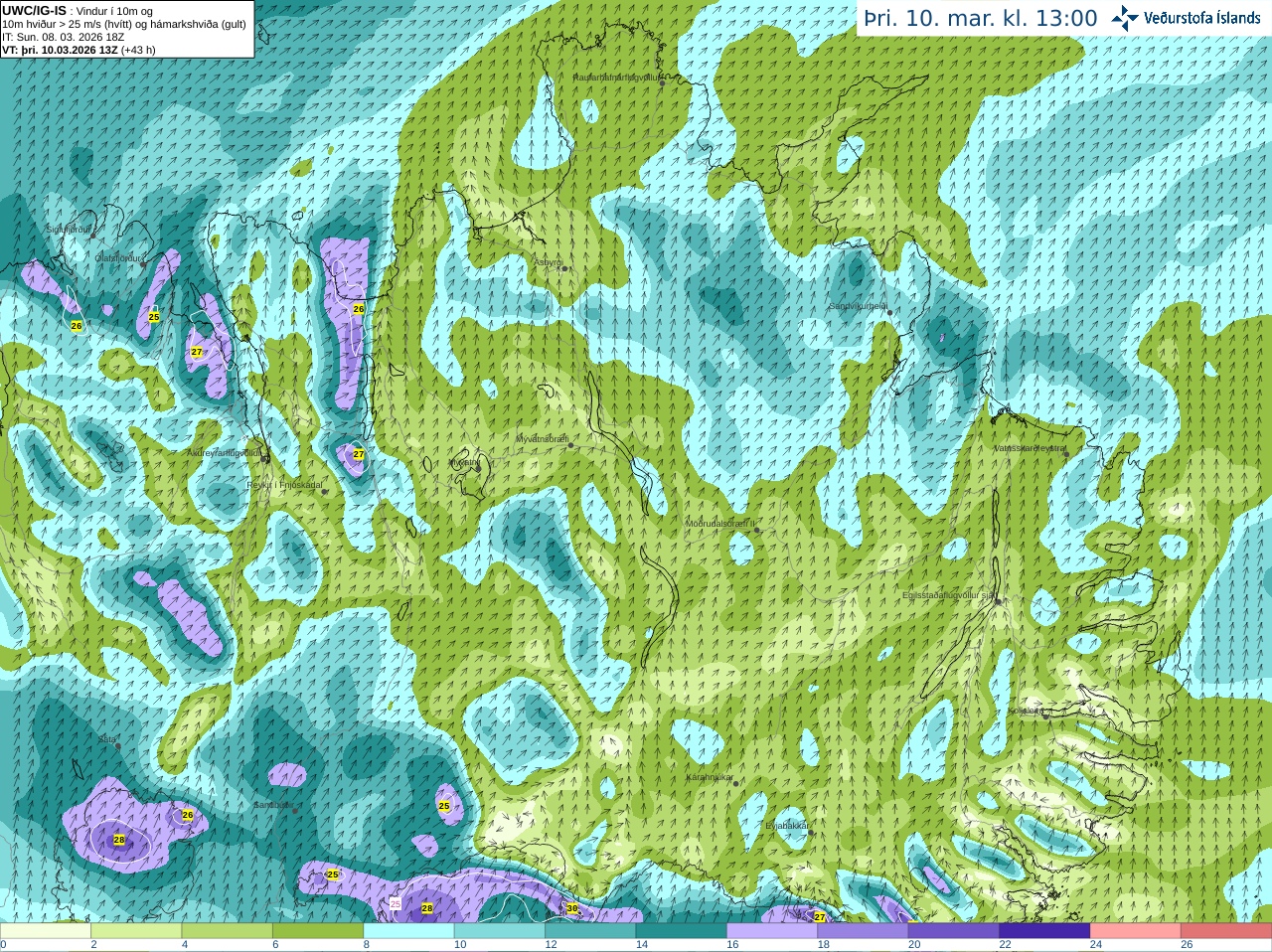The width and height of the screenshot is (1272, 952).
Task: Click the white 25 gust contour label
Action: [396, 904]
